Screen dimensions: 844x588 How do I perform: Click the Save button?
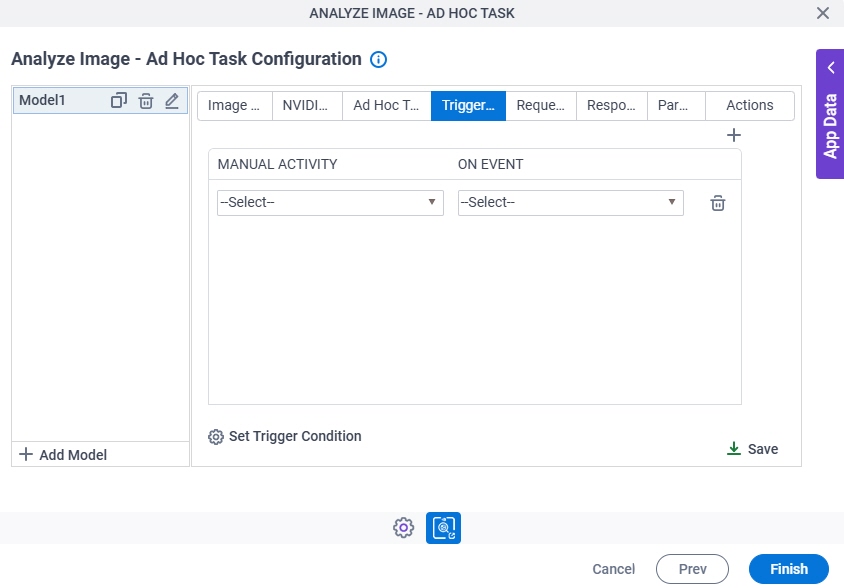pos(752,449)
